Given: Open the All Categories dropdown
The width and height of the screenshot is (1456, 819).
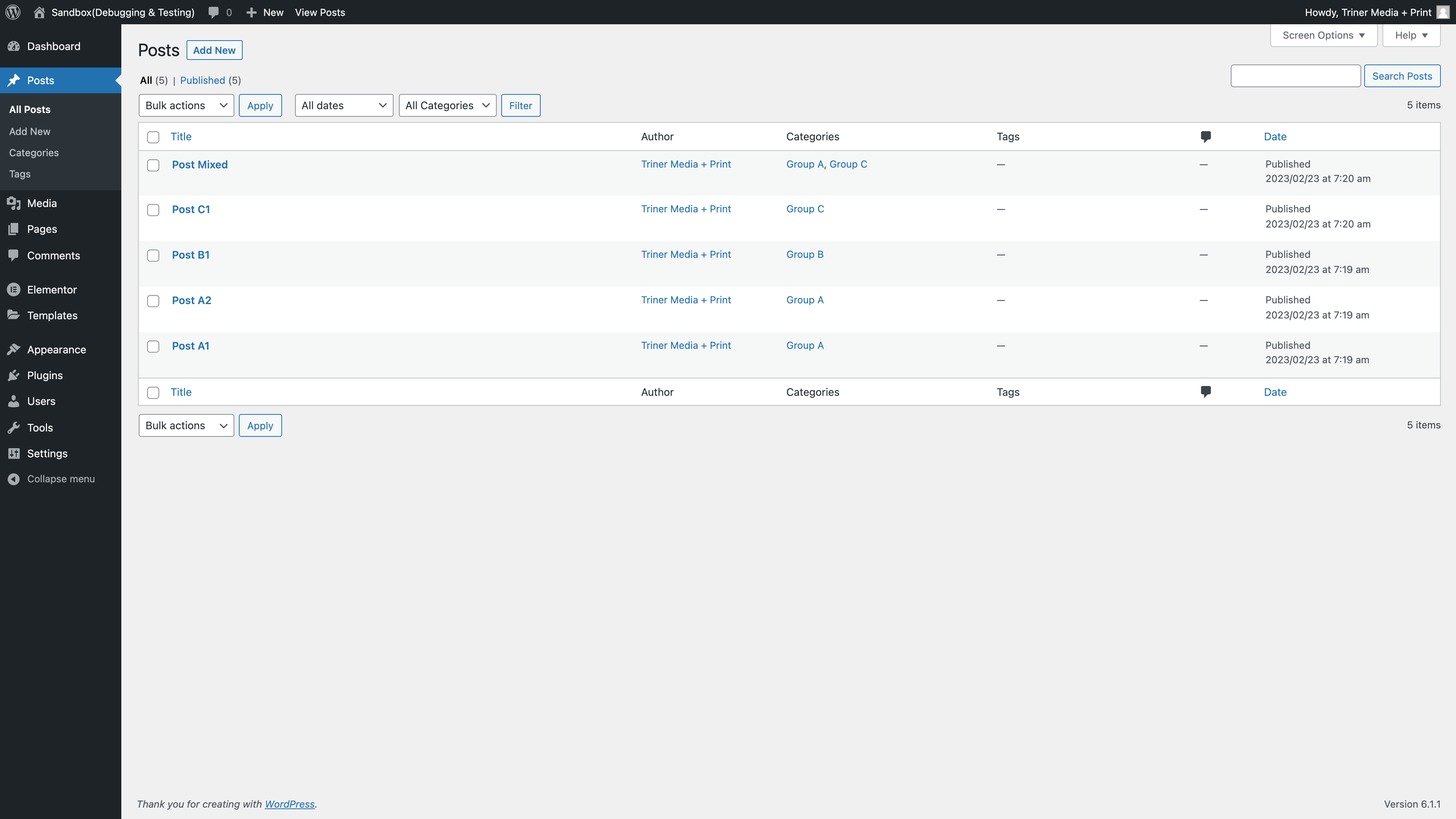Looking at the screenshot, I should coord(447,106).
